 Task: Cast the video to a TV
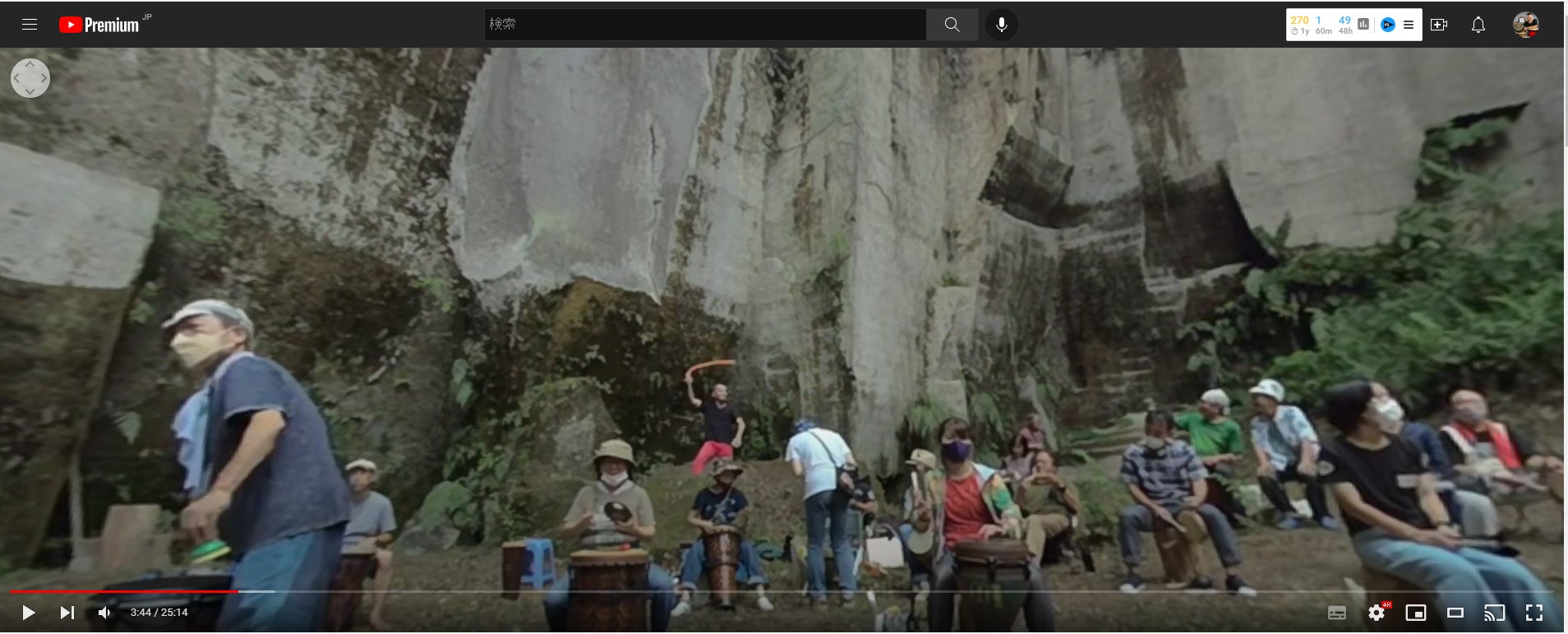[1494, 613]
